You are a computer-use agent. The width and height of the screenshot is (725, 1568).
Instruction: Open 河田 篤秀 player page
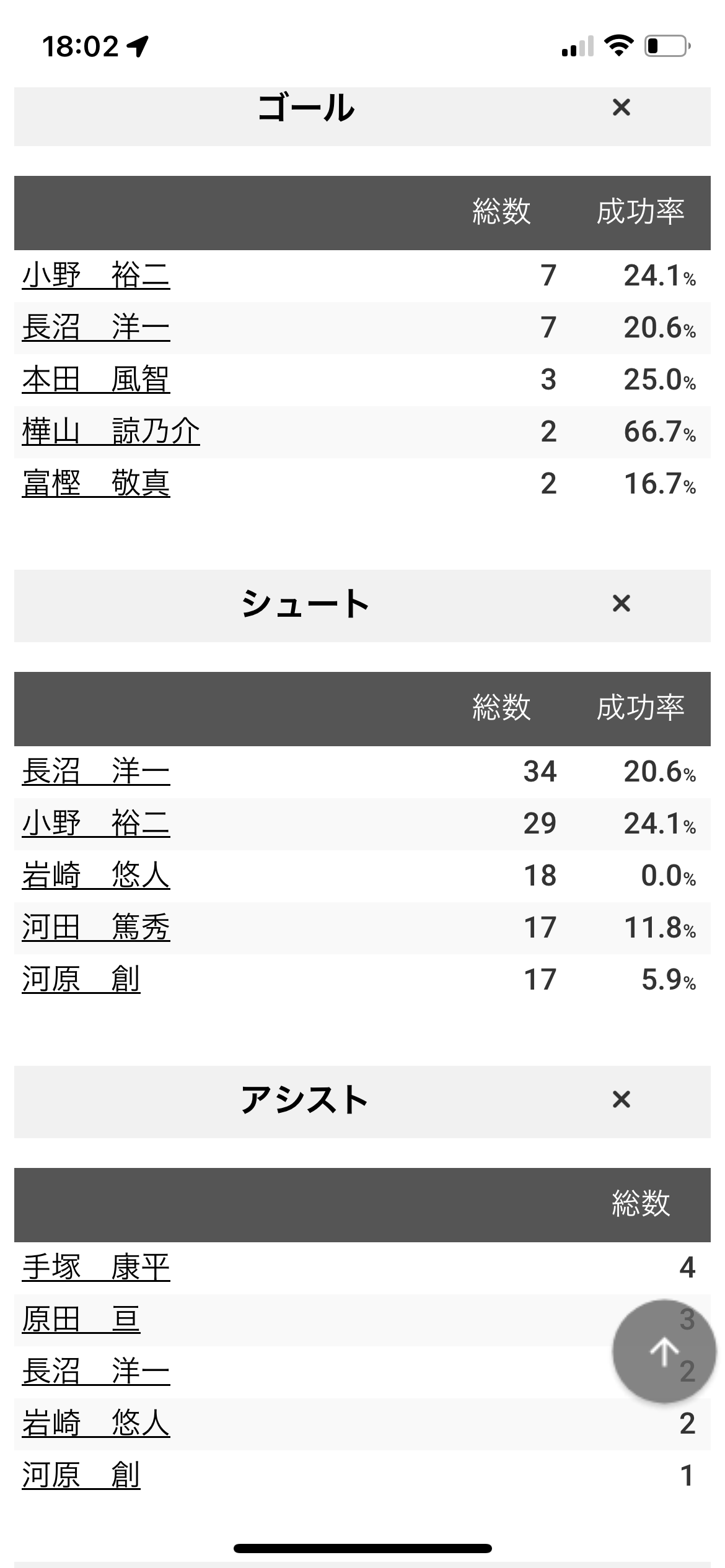[96, 928]
